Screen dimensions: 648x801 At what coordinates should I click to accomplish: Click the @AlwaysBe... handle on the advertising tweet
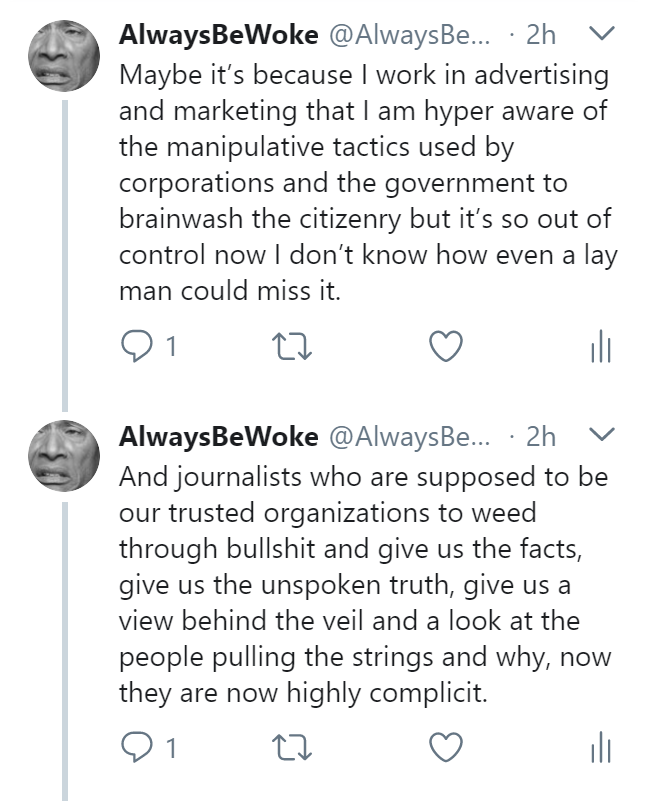click(410, 35)
